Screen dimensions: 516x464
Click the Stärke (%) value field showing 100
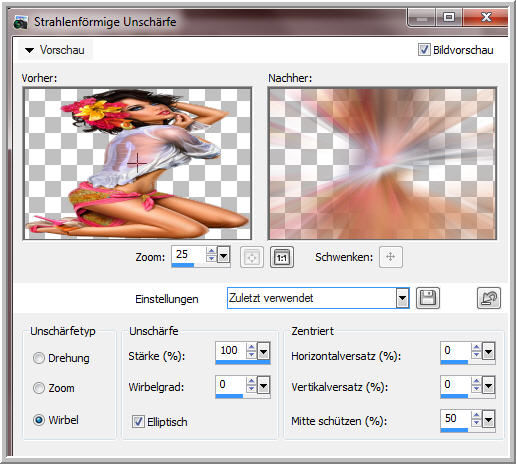tap(231, 351)
